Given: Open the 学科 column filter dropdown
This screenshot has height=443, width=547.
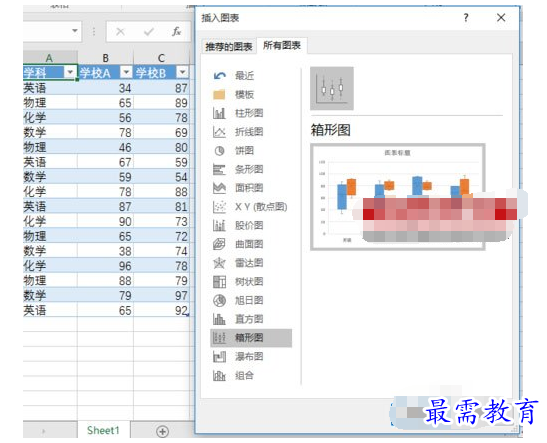Looking at the screenshot, I should (70, 72).
